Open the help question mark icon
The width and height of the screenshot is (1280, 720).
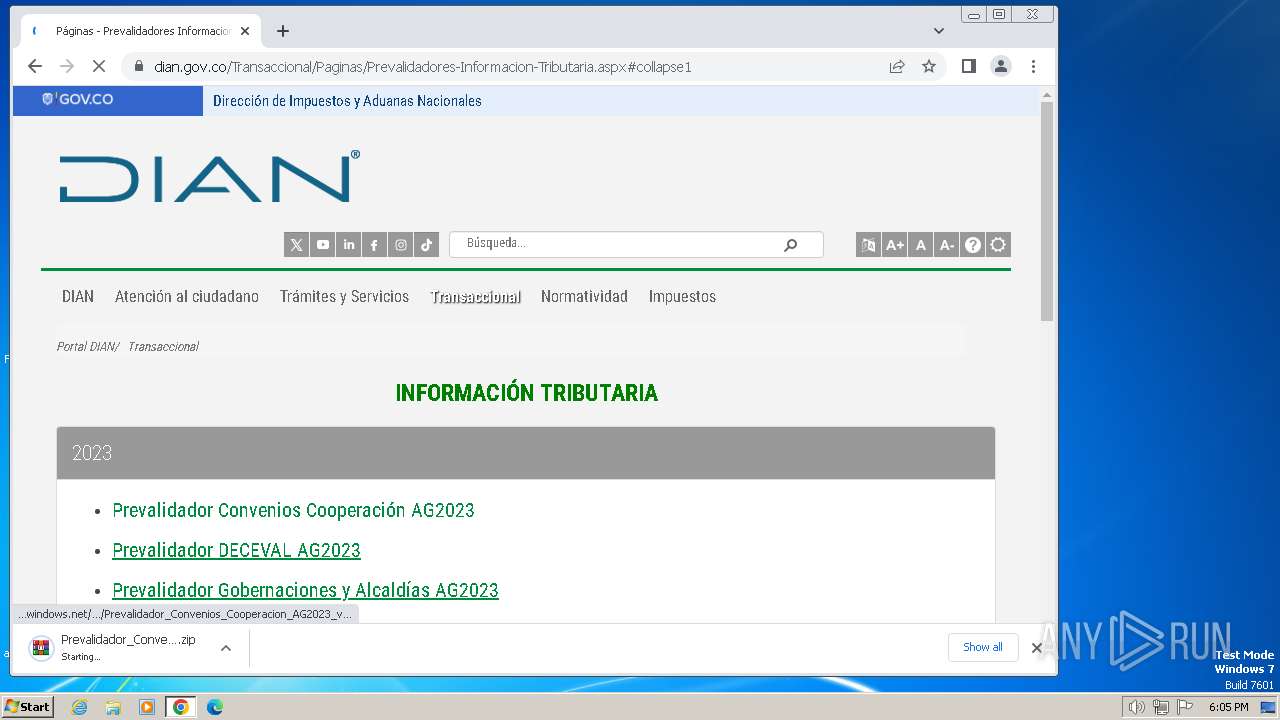(972, 245)
